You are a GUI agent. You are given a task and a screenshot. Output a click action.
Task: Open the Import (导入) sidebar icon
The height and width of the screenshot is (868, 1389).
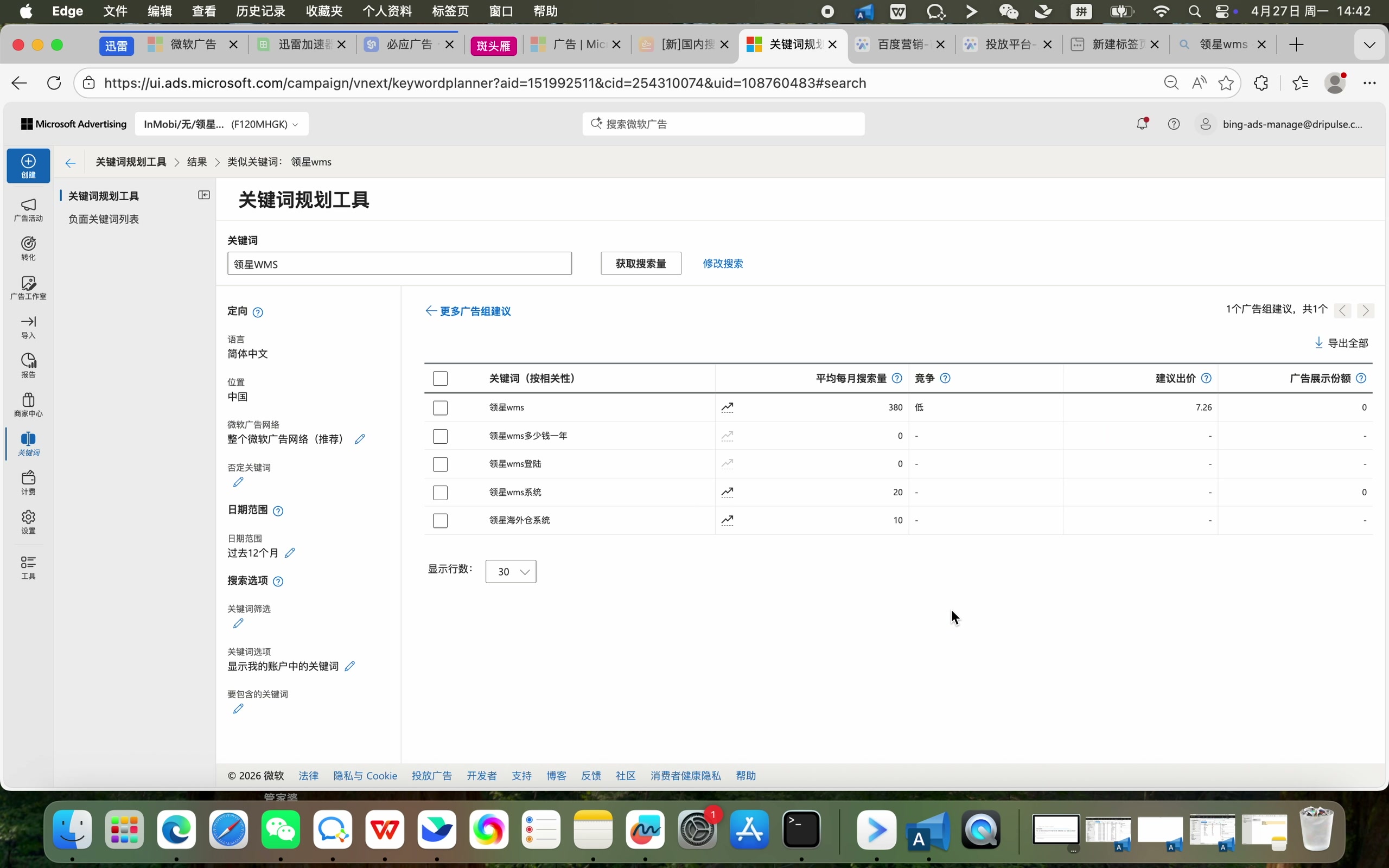coord(28,327)
